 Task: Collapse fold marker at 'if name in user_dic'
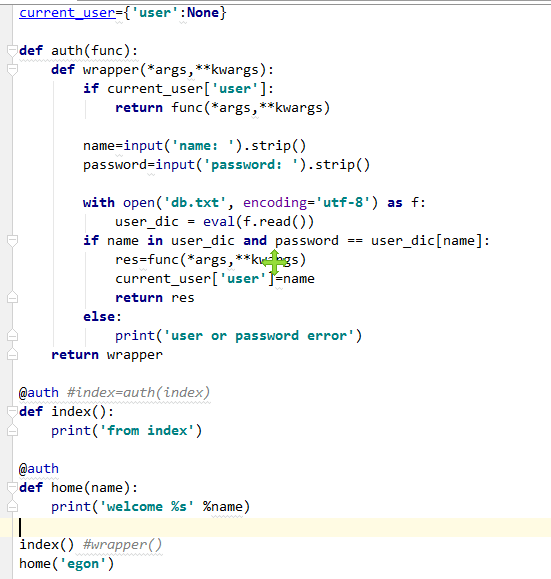coord(12,241)
